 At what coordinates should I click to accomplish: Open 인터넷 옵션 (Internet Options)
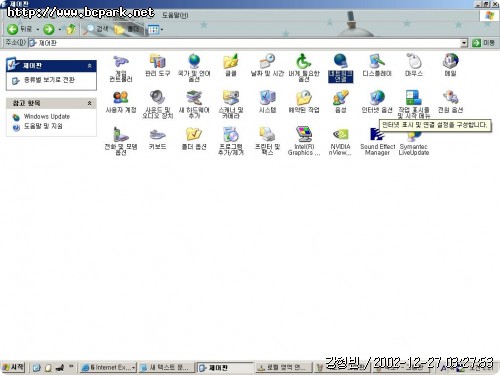(377, 102)
